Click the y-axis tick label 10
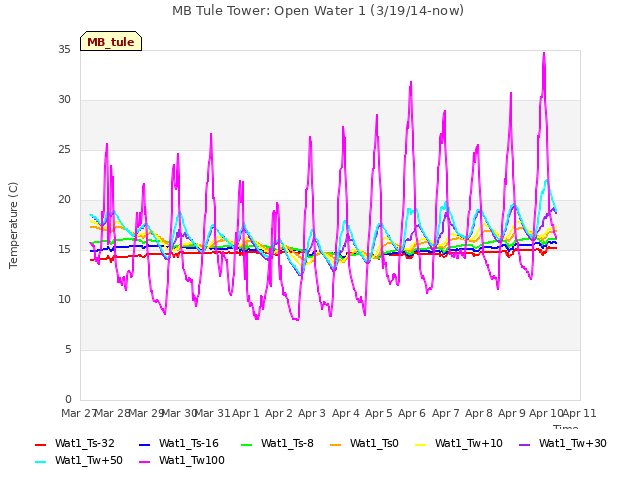This screenshot has width=640, height=480. point(64,300)
